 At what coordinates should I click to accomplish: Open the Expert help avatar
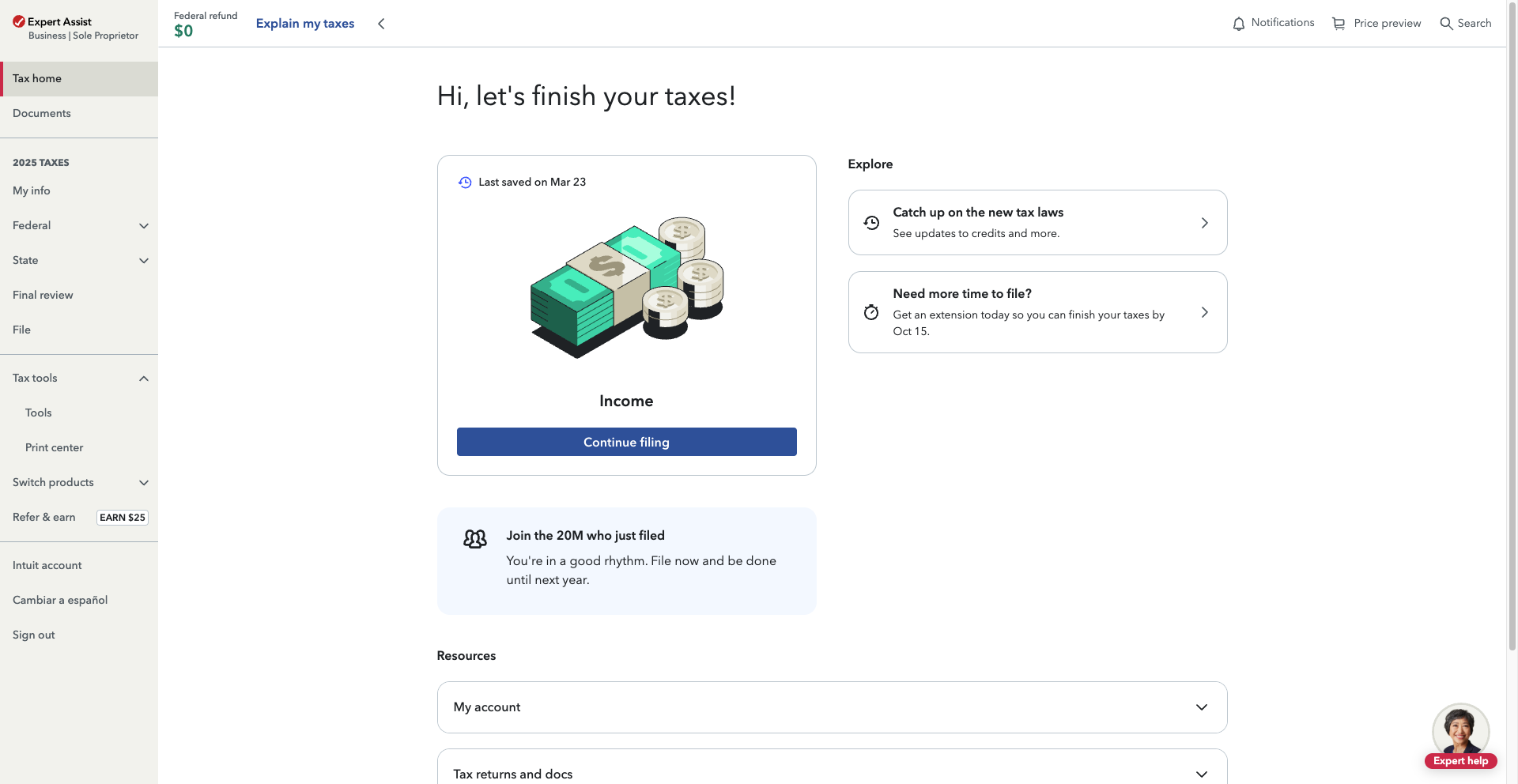point(1460,730)
